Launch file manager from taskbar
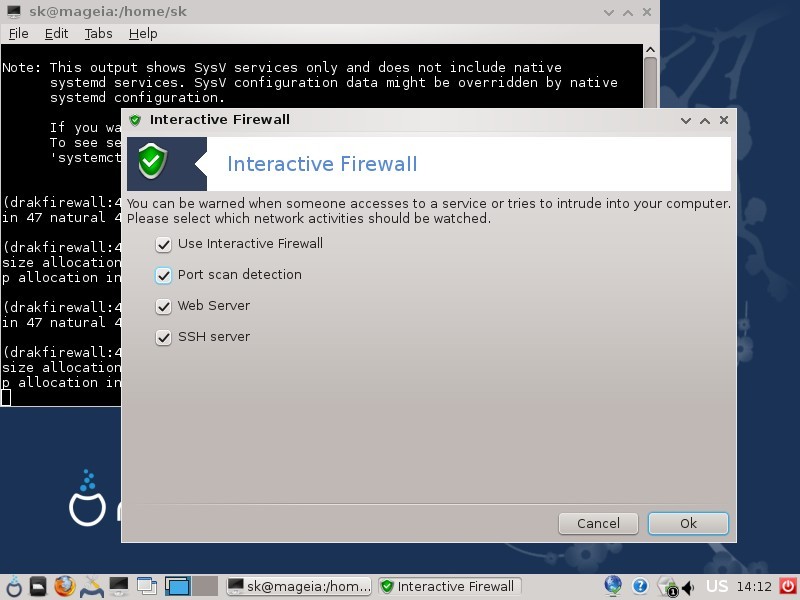The width and height of the screenshot is (800, 600). tap(38, 587)
